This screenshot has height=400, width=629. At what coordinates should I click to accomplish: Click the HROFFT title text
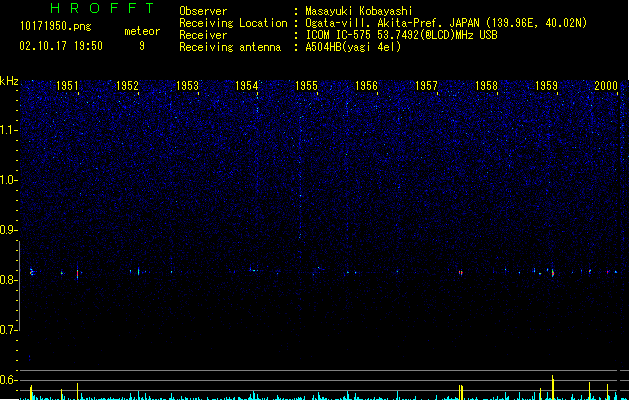[103, 8]
